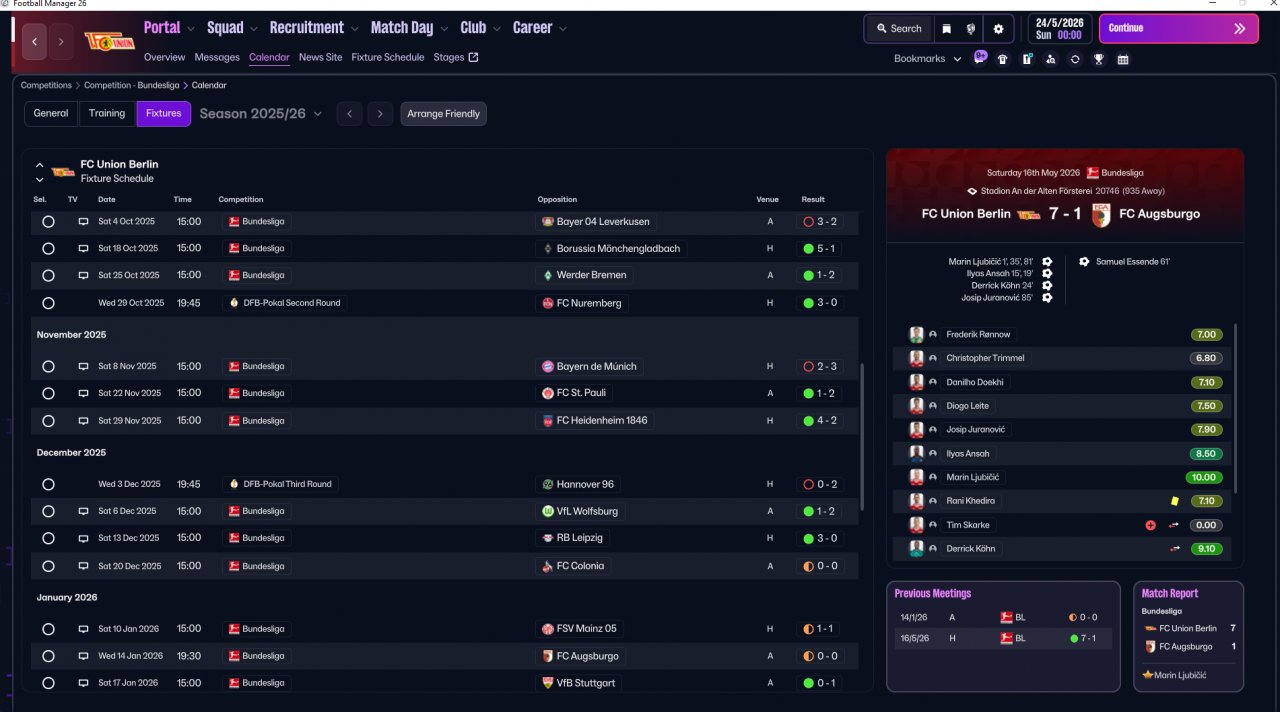Select the FC St. Pauli fixture radio button
1280x712 pixels.
tap(48, 394)
